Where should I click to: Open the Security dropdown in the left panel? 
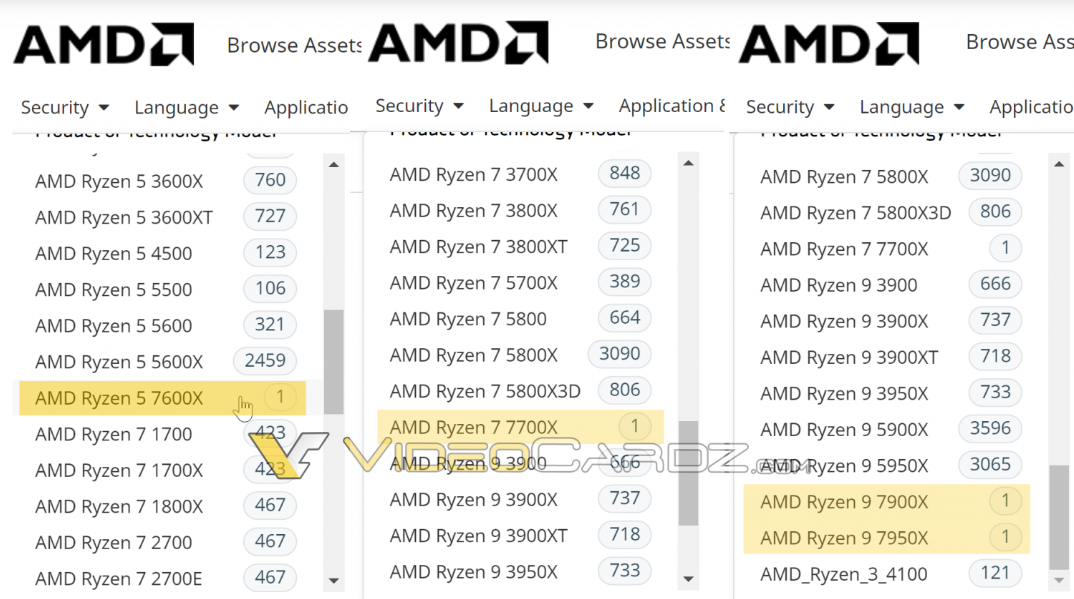65,107
